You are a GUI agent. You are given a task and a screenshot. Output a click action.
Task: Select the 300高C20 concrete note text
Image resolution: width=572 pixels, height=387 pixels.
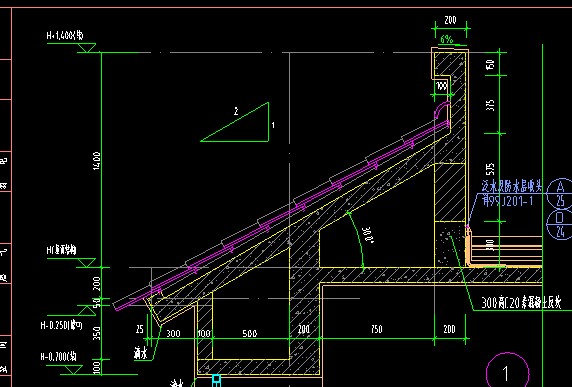coord(521,303)
